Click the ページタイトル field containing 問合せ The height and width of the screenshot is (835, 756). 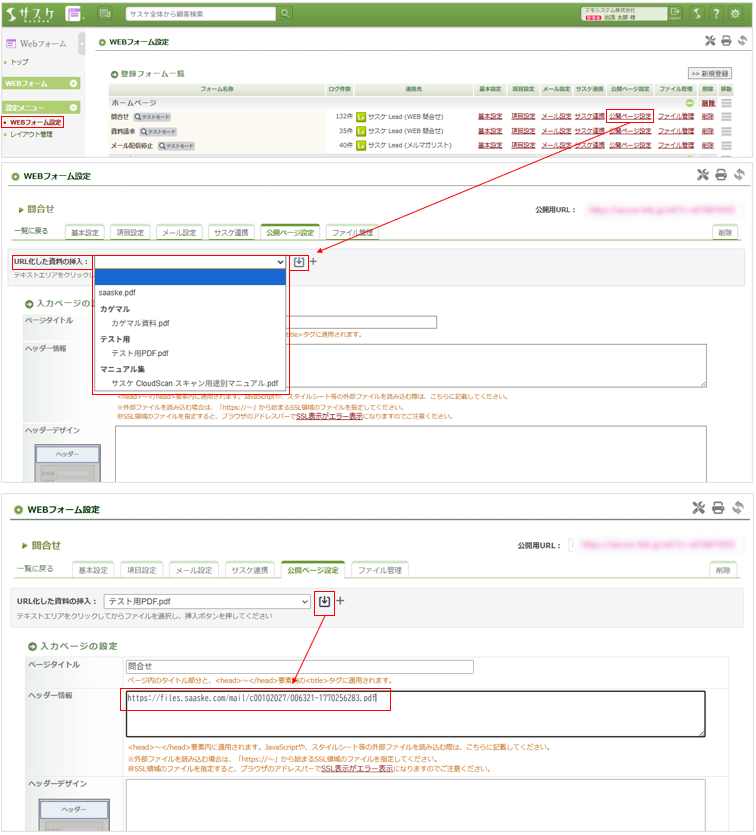299,666
